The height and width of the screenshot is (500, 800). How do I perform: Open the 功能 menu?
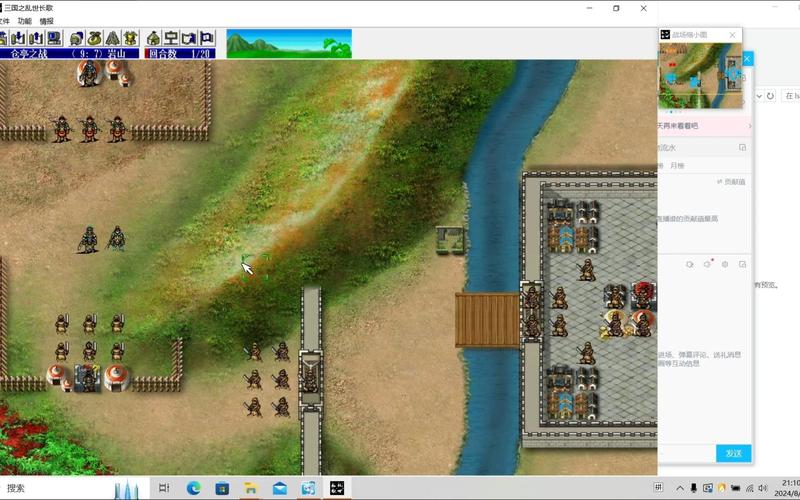[x=24, y=21]
